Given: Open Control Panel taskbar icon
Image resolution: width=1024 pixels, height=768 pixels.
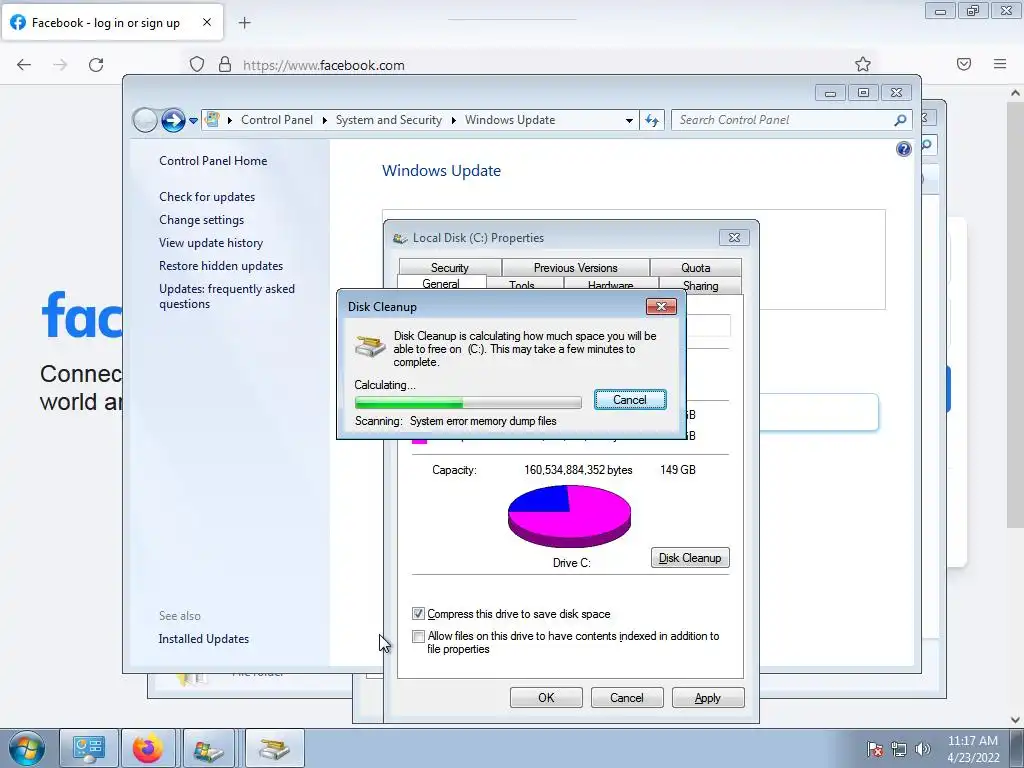Looking at the screenshot, I should (89, 748).
